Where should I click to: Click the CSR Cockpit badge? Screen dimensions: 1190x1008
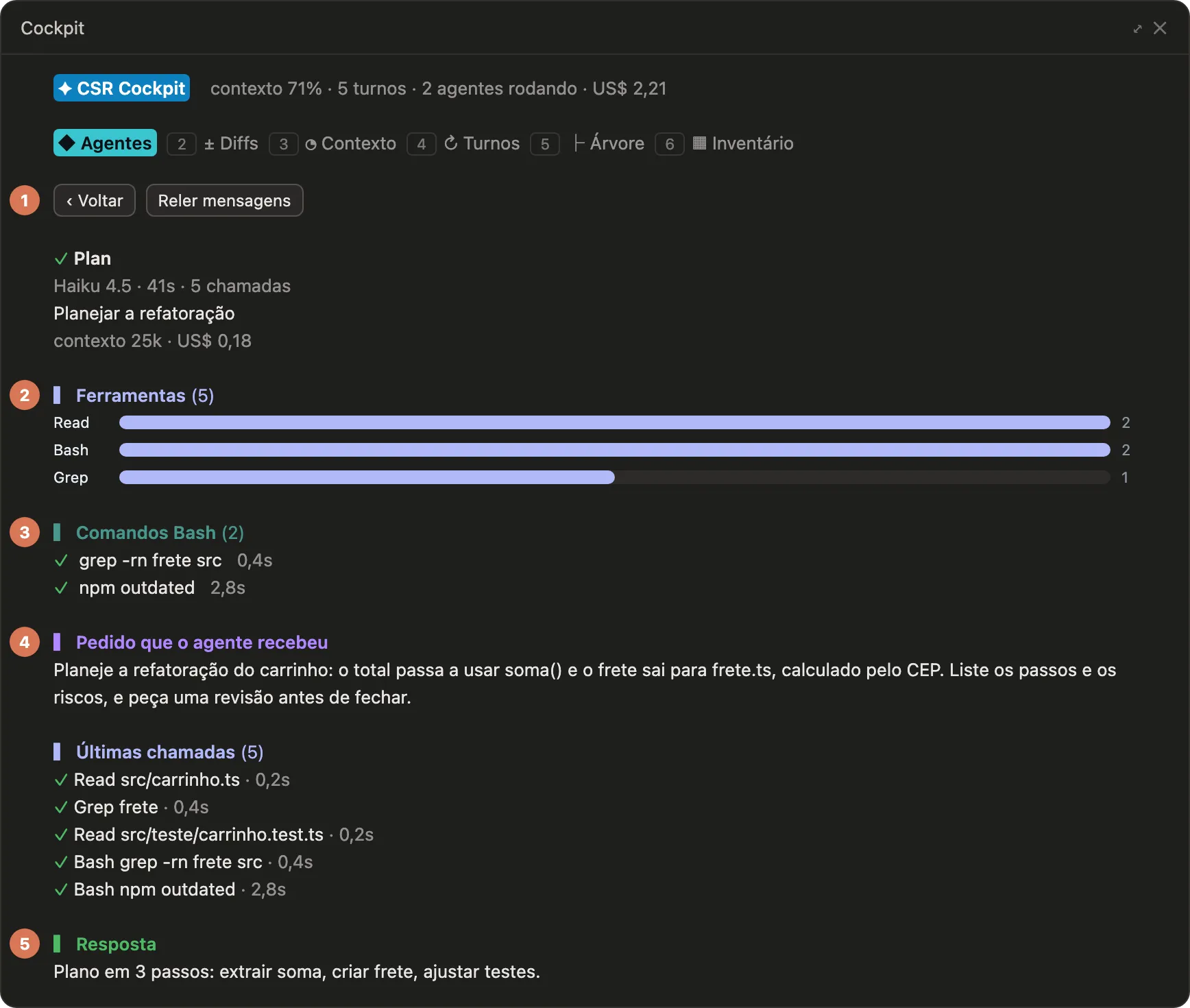point(121,88)
